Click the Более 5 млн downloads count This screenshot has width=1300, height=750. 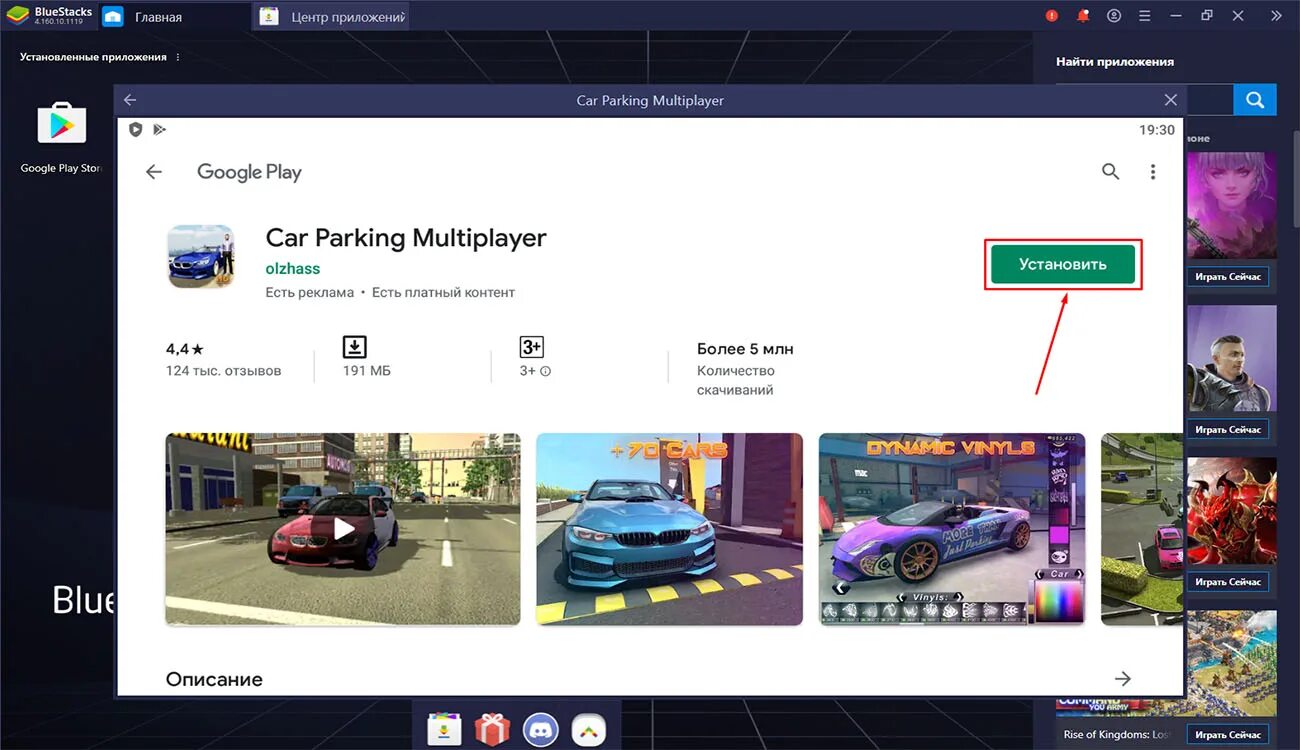[x=745, y=349]
